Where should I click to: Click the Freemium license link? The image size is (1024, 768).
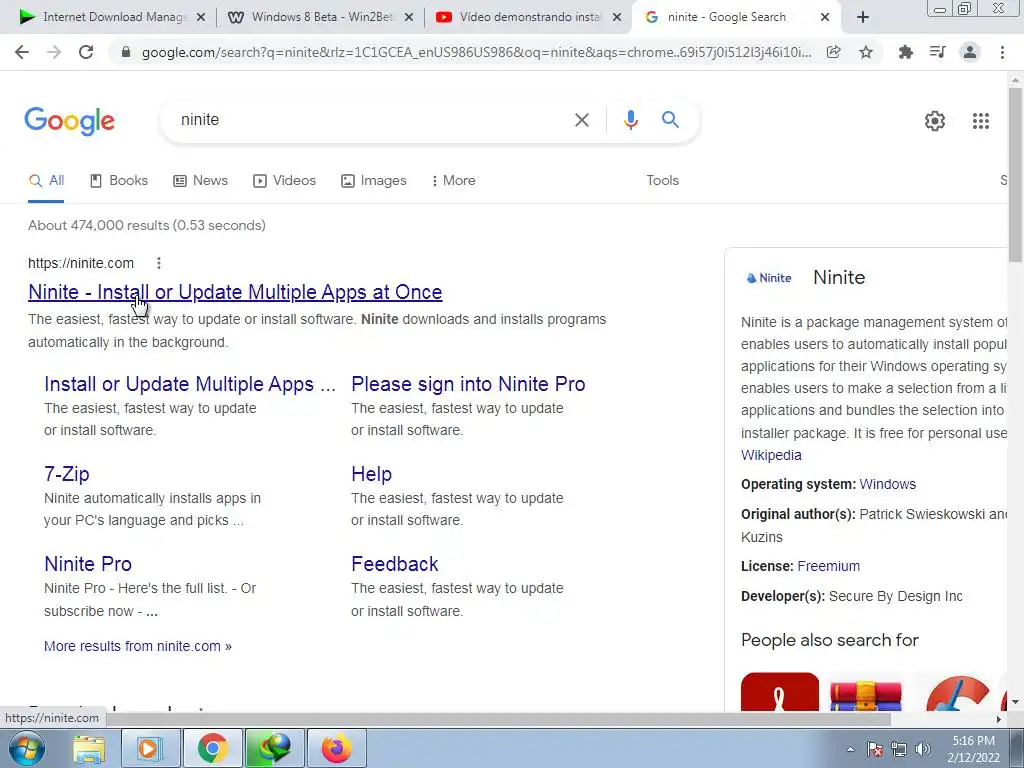point(829,566)
